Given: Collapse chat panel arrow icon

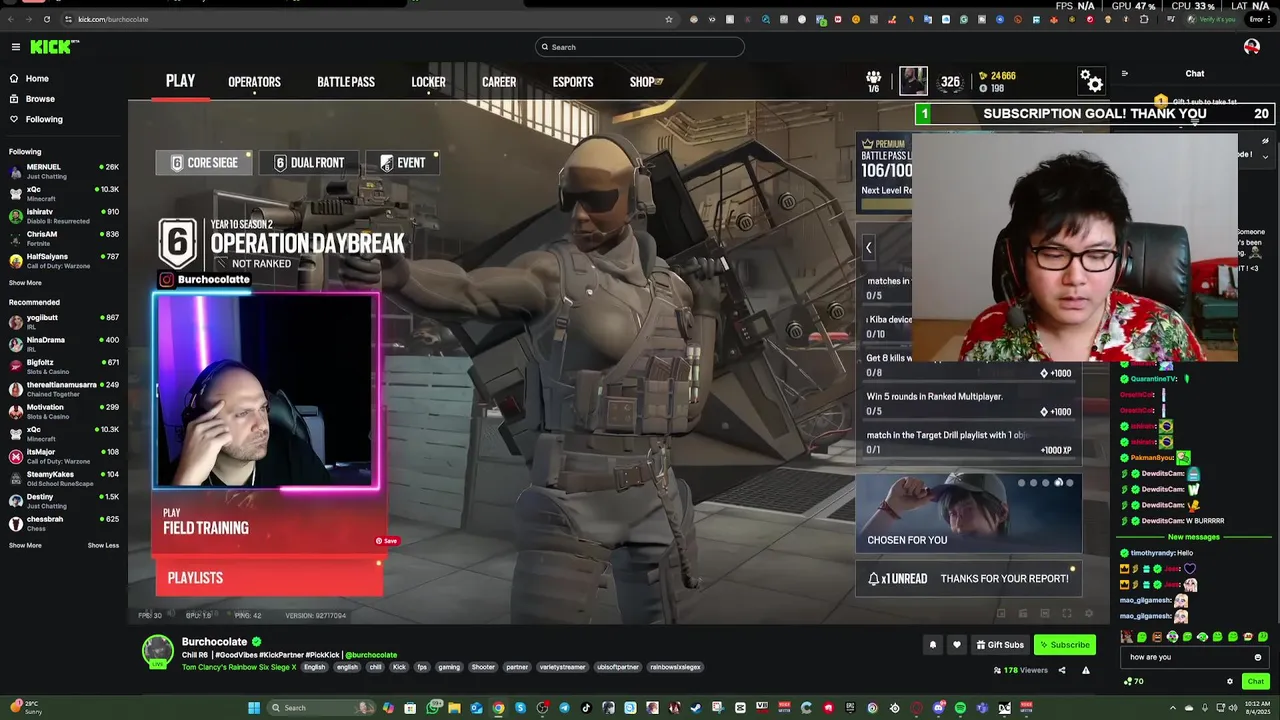Looking at the screenshot, I should pos(1124,73).
